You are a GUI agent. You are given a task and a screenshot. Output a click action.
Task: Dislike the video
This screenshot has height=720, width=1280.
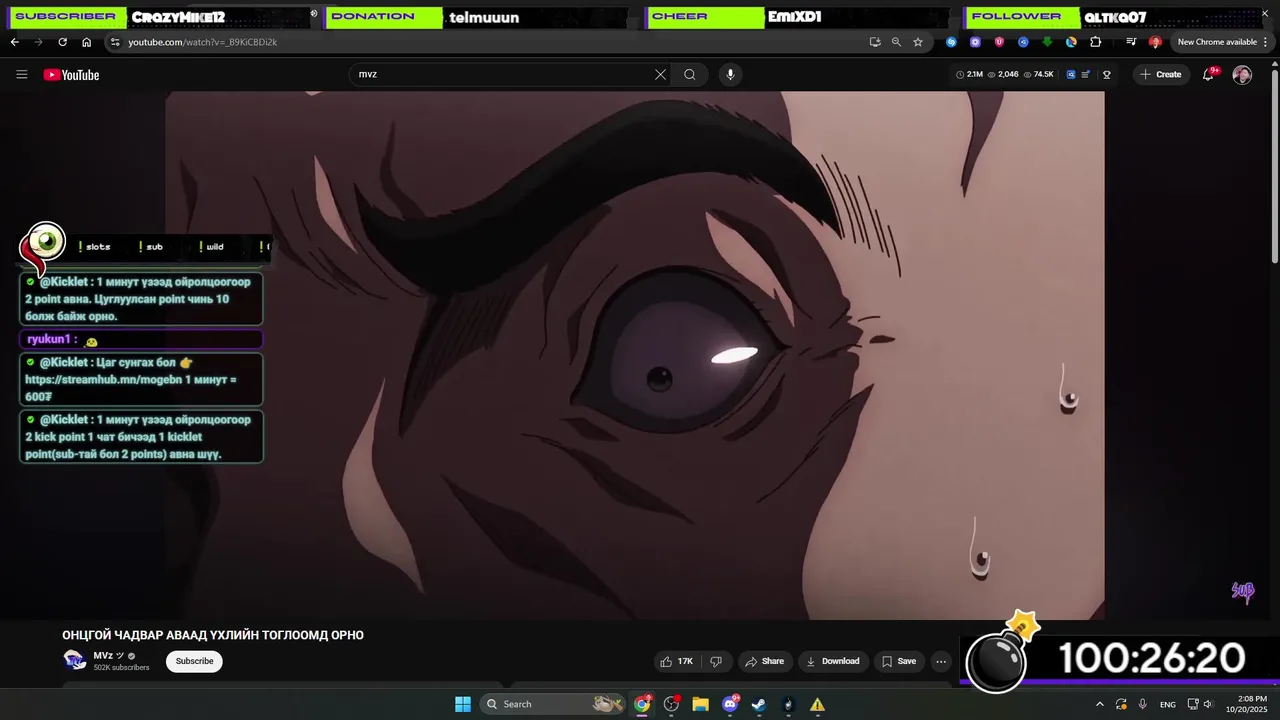(716, 661)
